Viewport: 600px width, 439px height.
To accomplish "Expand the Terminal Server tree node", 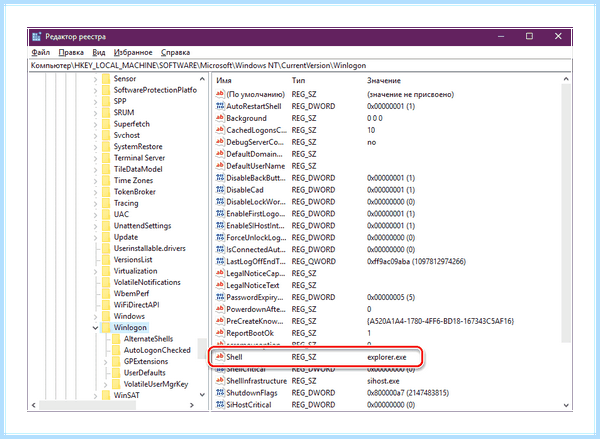I will (95, 158).
